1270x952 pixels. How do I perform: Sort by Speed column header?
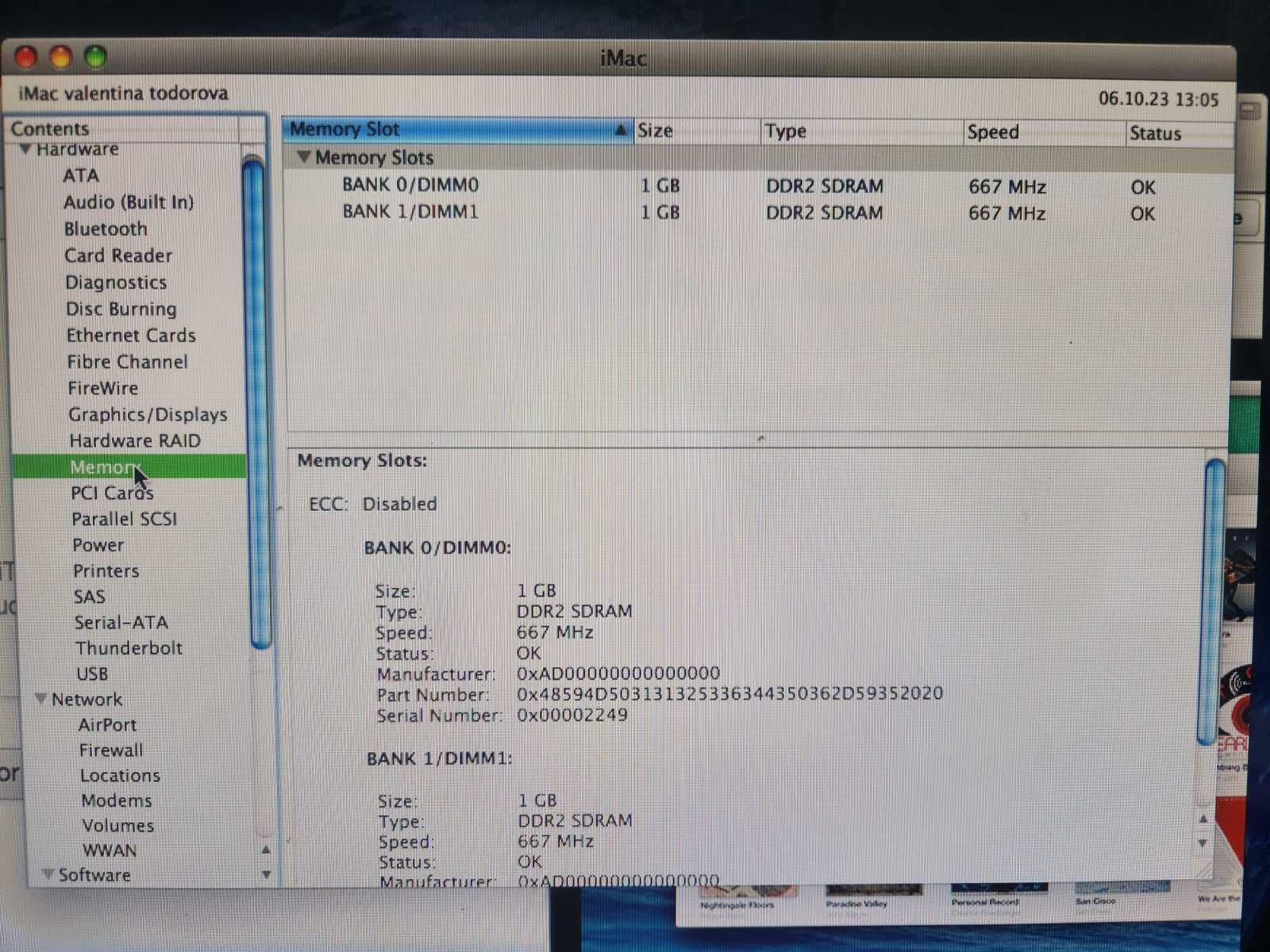1045,132
